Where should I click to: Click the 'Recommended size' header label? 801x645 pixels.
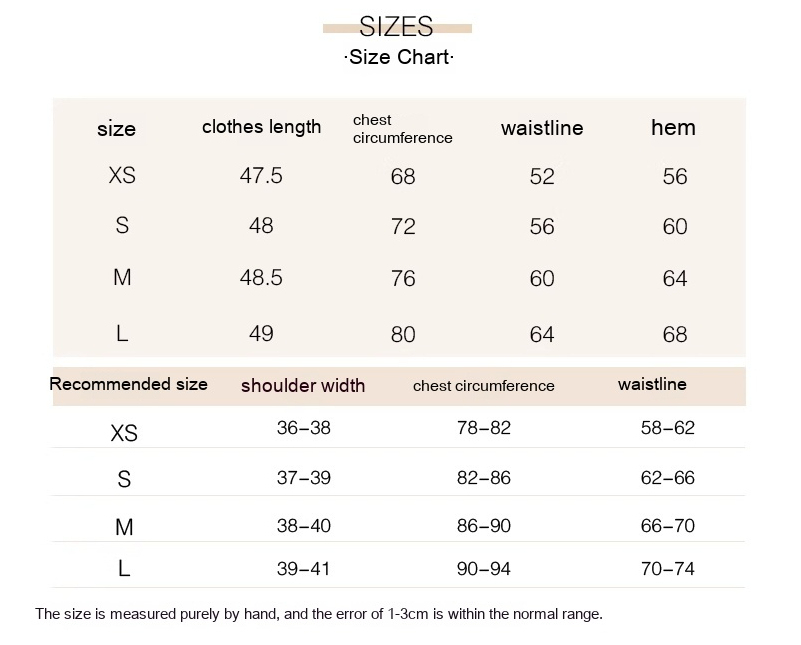[128, 384]
